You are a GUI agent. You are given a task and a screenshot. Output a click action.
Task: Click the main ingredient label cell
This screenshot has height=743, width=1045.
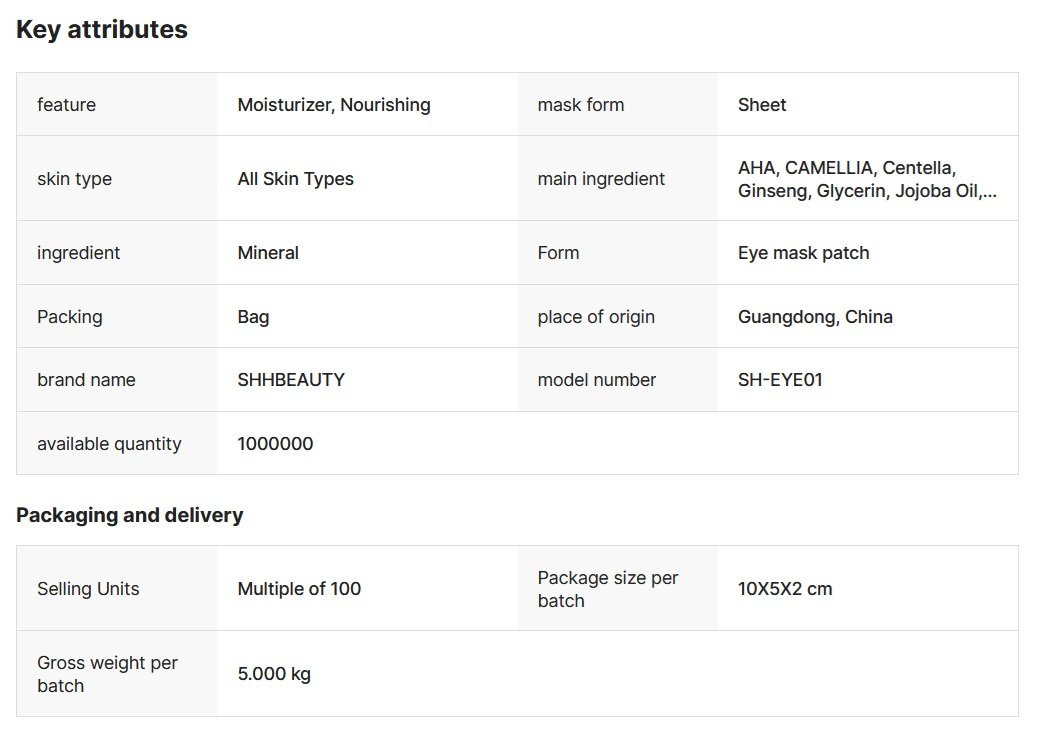click(601, 179)
